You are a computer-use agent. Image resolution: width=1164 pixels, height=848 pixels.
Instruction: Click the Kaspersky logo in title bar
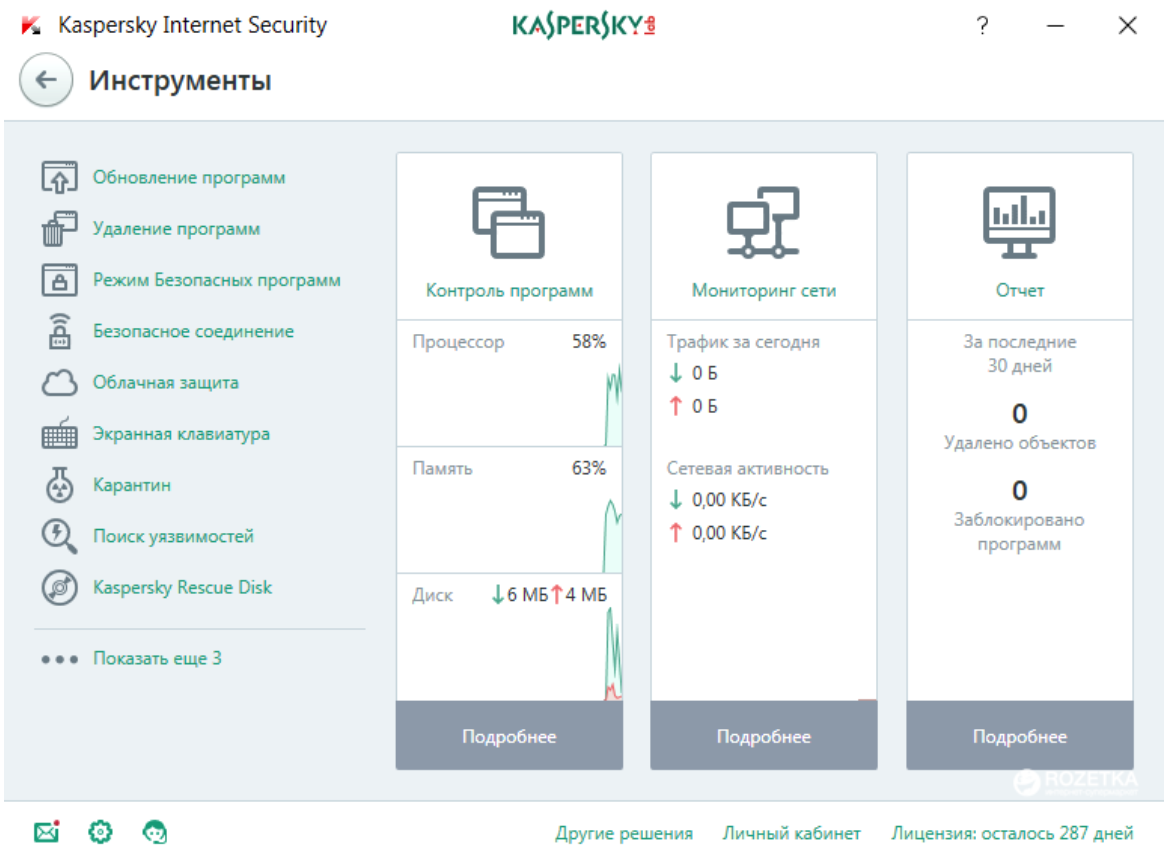(583, 26)
